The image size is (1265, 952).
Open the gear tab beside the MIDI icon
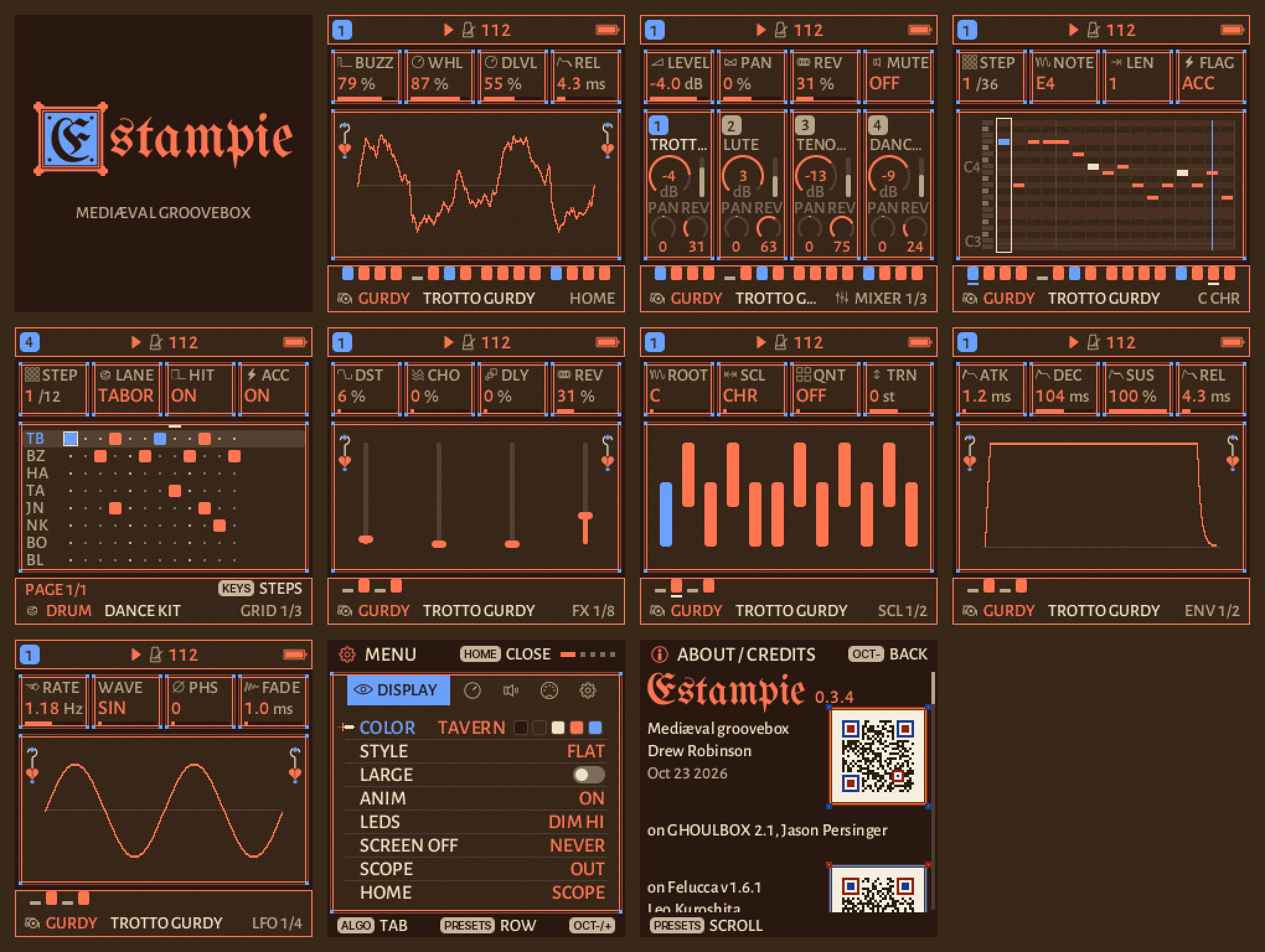pos(588,690)
